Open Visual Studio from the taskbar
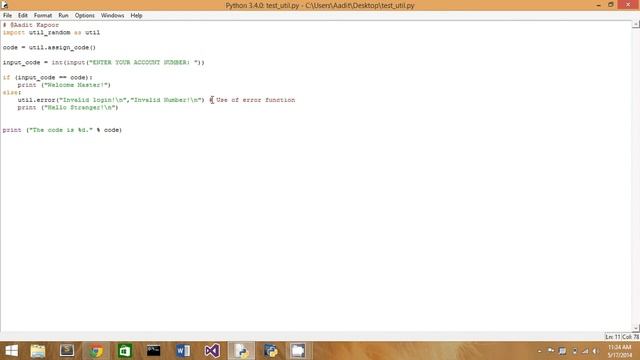Screen dimensions: 640x360 pos(212,351)
